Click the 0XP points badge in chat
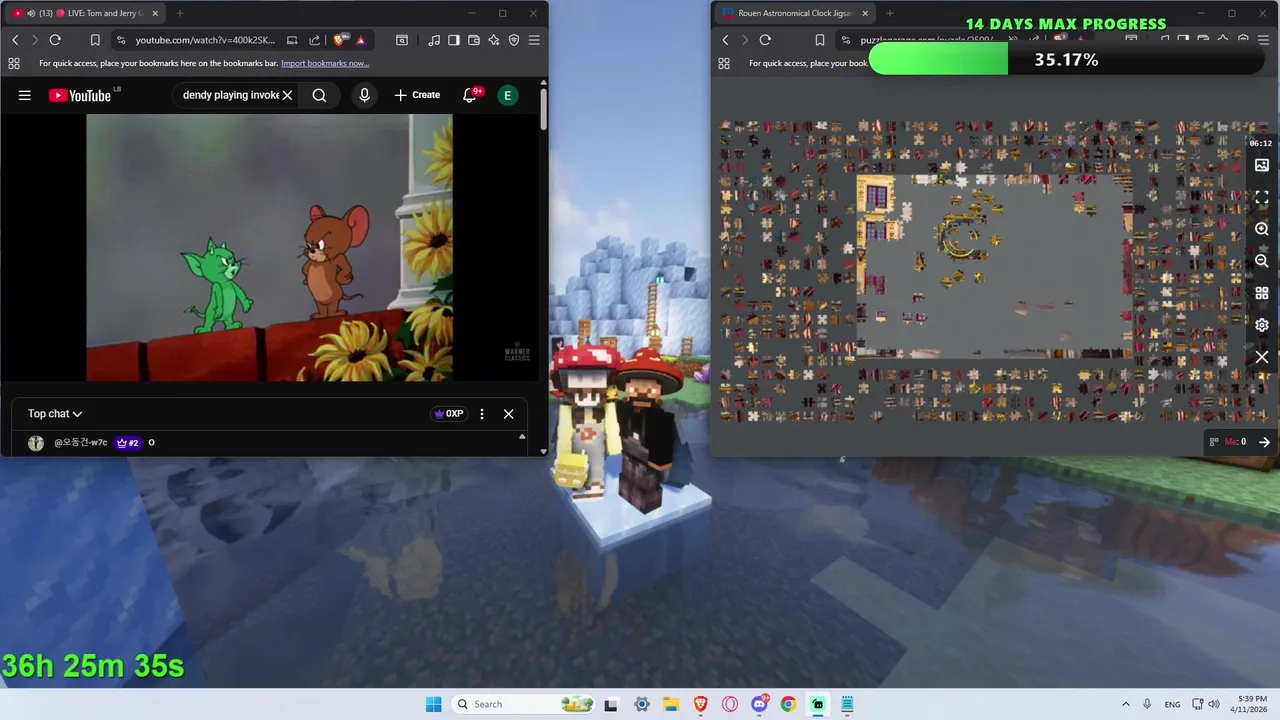The width and height of the screenshot is (1280, 720). click(x=448, y=414)
